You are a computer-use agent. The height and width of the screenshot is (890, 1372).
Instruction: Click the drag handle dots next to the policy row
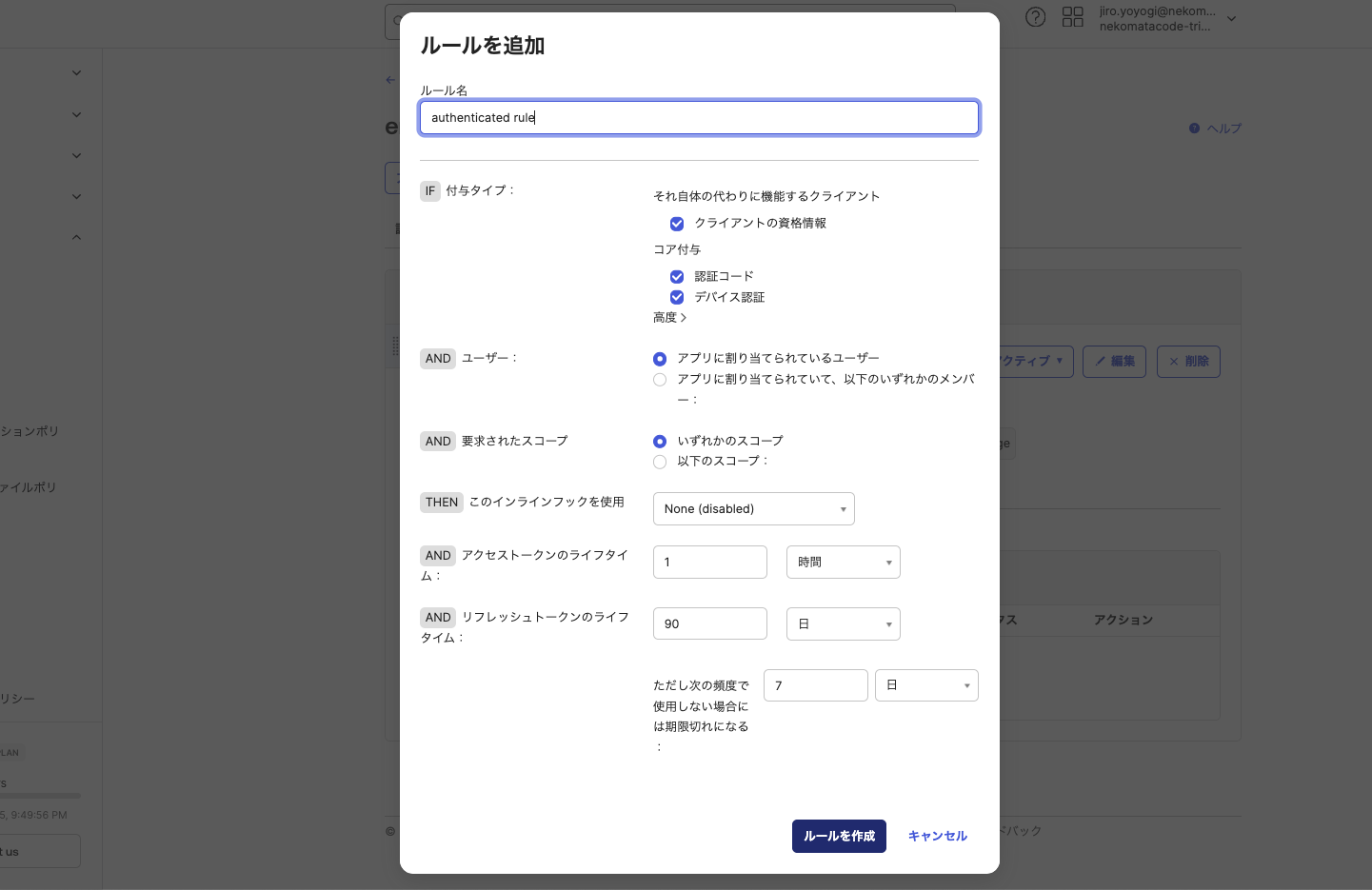click(x=397, y=346)
